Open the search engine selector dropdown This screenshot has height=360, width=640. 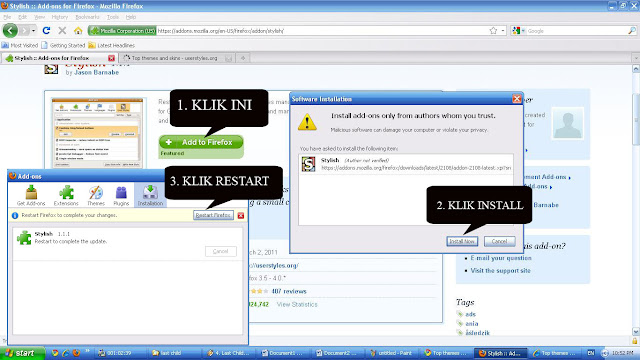pos(518,31)
